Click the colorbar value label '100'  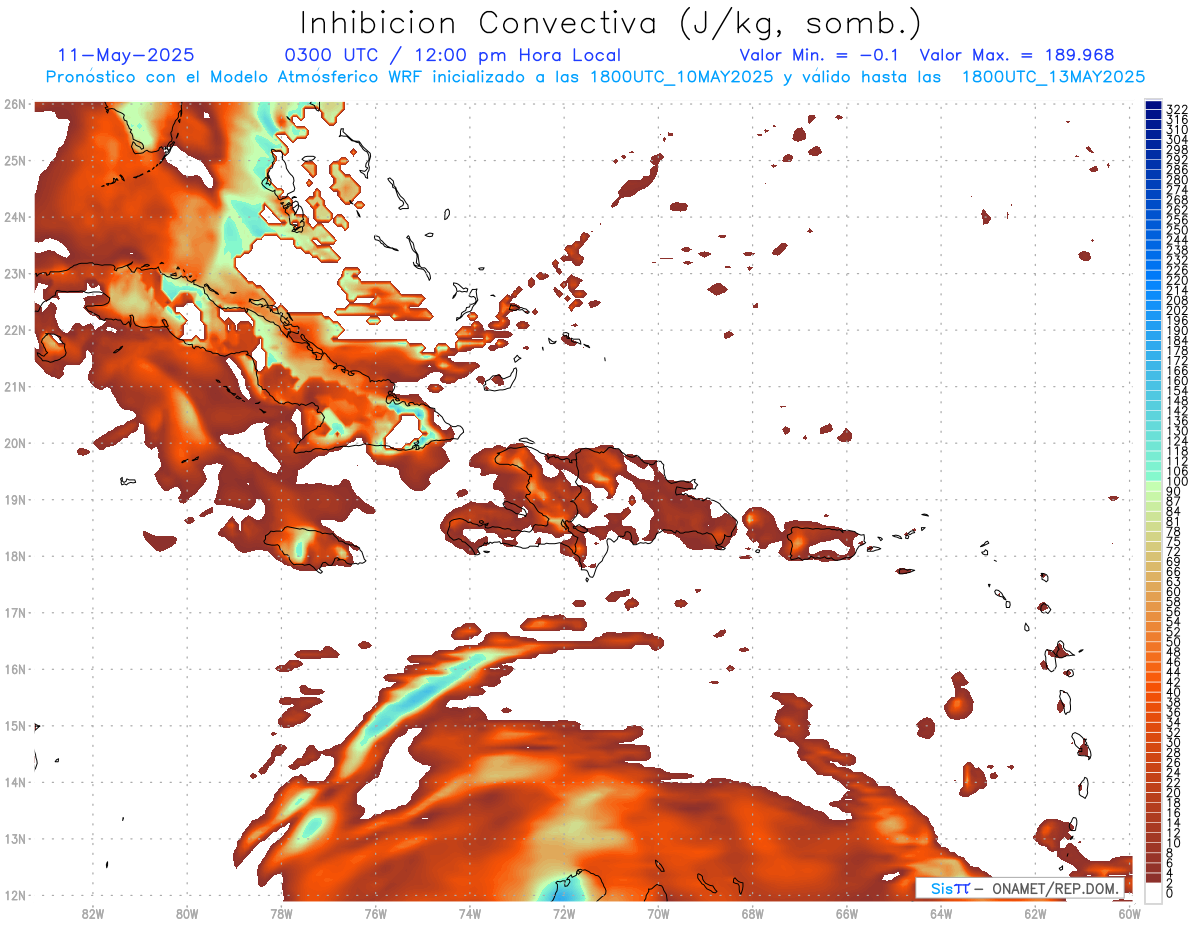click(1177, 482)
